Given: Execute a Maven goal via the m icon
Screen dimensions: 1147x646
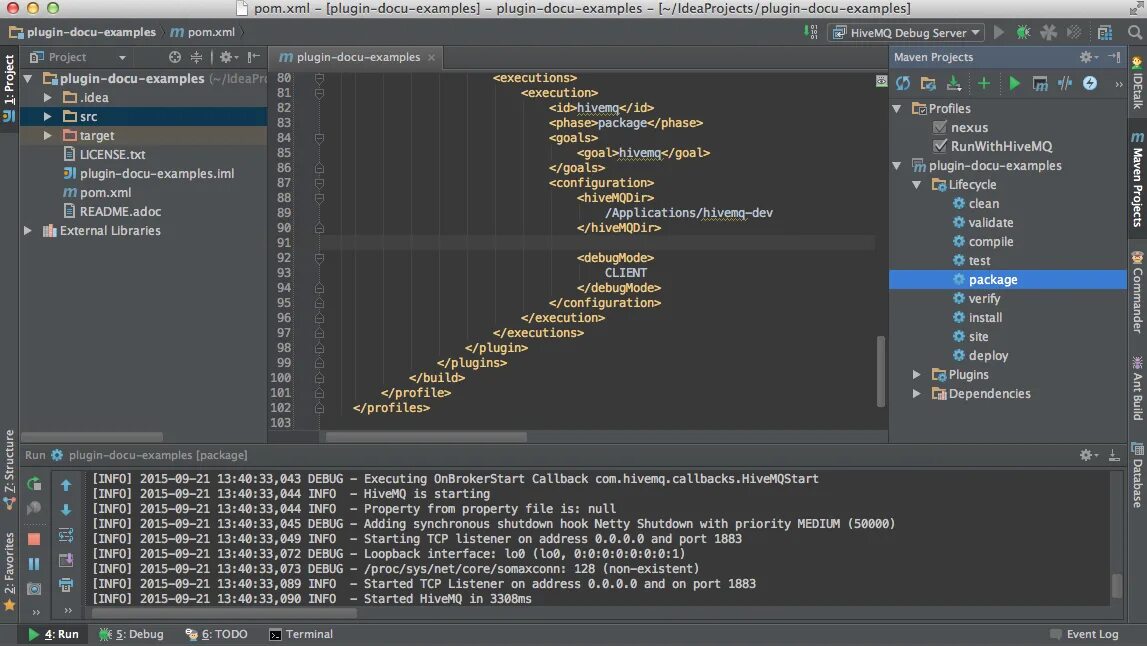Looking at the screenshot, I should tap(1040, 83).
